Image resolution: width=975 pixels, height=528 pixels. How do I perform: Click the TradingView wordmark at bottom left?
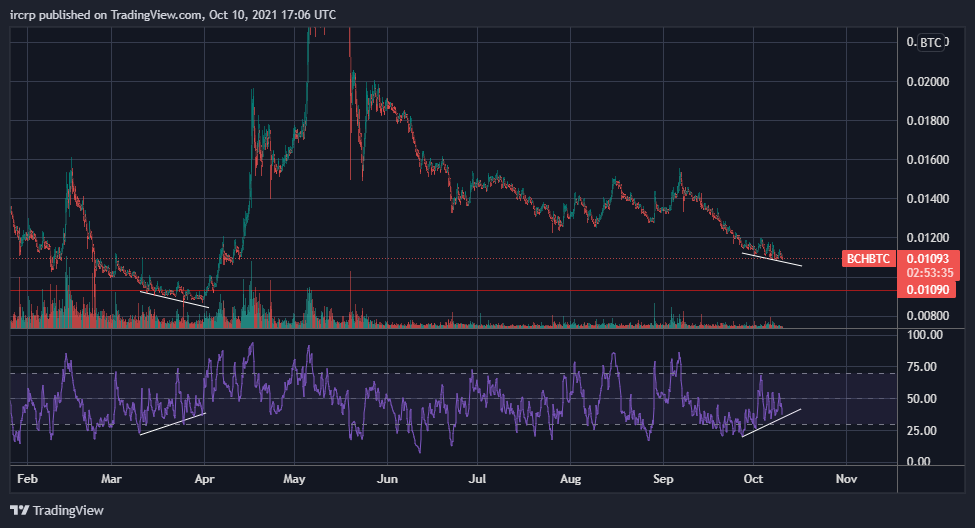point(68,511)
